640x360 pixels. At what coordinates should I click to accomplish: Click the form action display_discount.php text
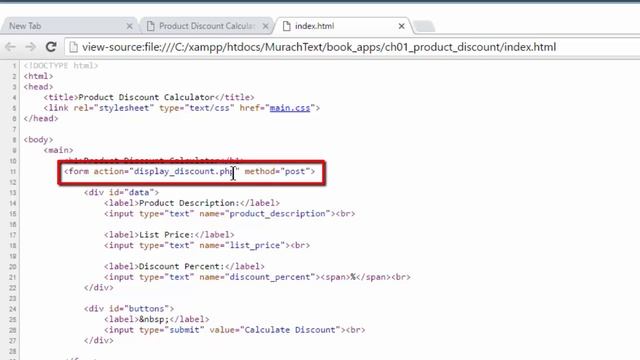166,171
